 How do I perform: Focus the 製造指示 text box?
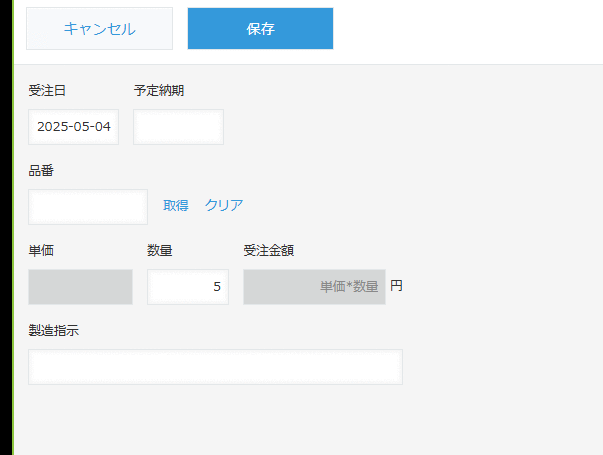215,367
